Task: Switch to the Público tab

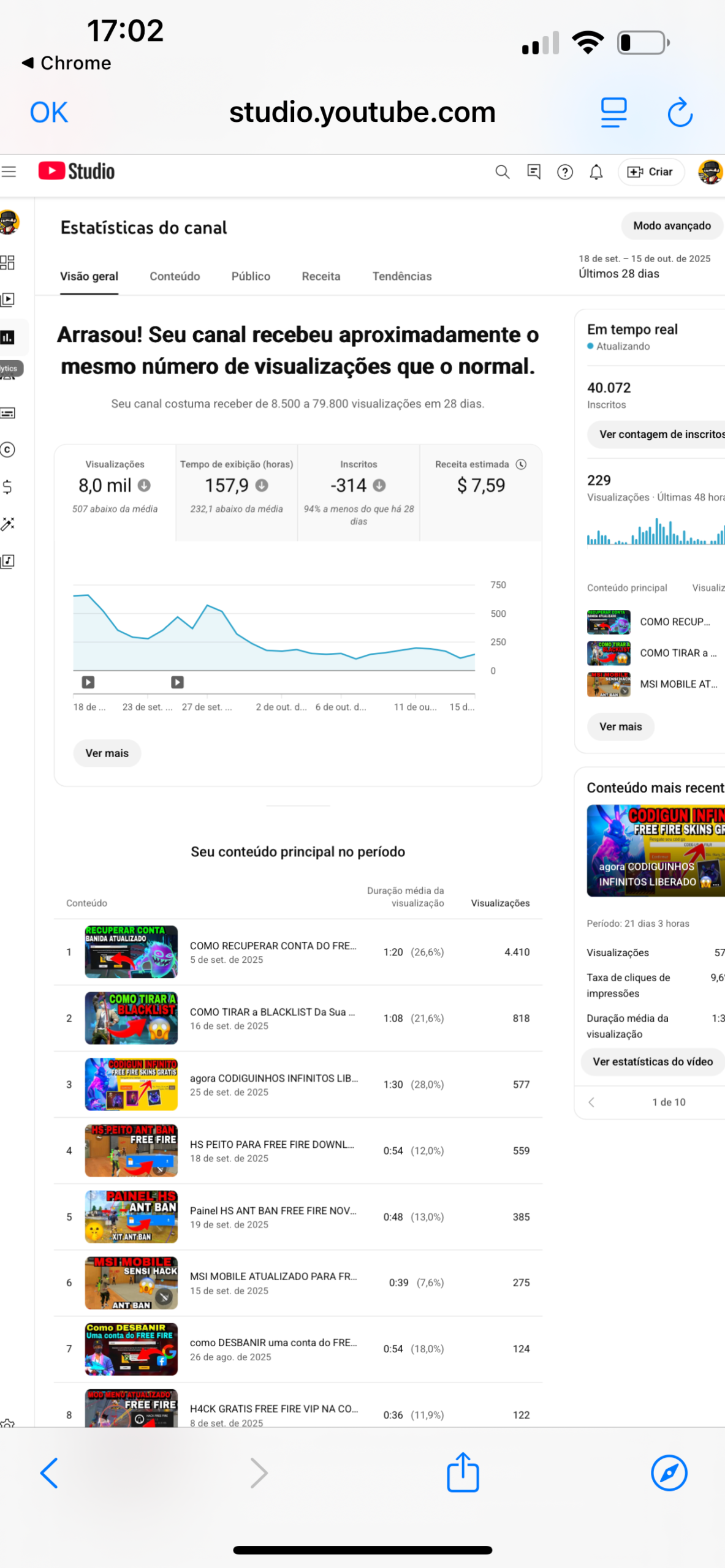Action: tap(251, 276)
